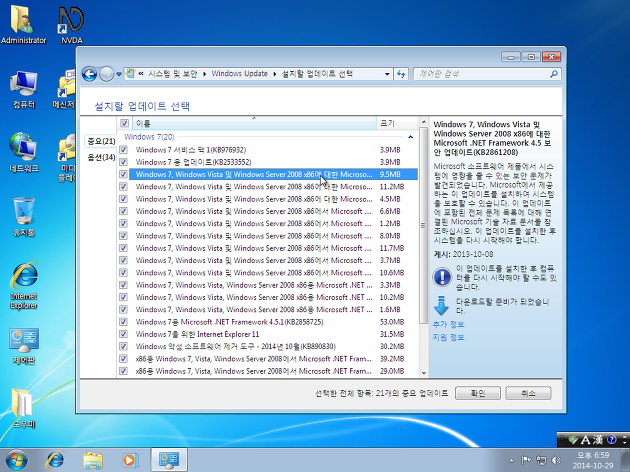Sort by the 이름 column header
Viewport: 630px width, 472px height.
pos(254,123)
